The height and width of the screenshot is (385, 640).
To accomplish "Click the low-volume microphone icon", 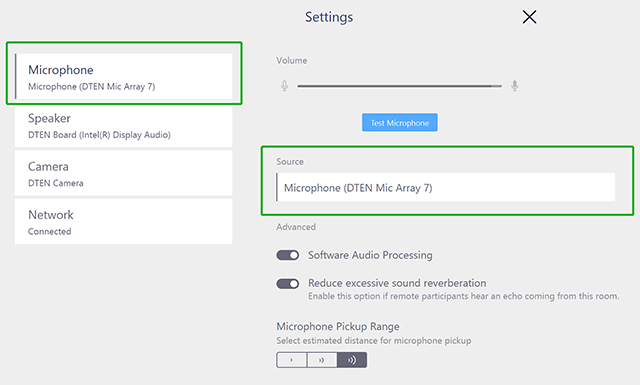I will 284,86.
